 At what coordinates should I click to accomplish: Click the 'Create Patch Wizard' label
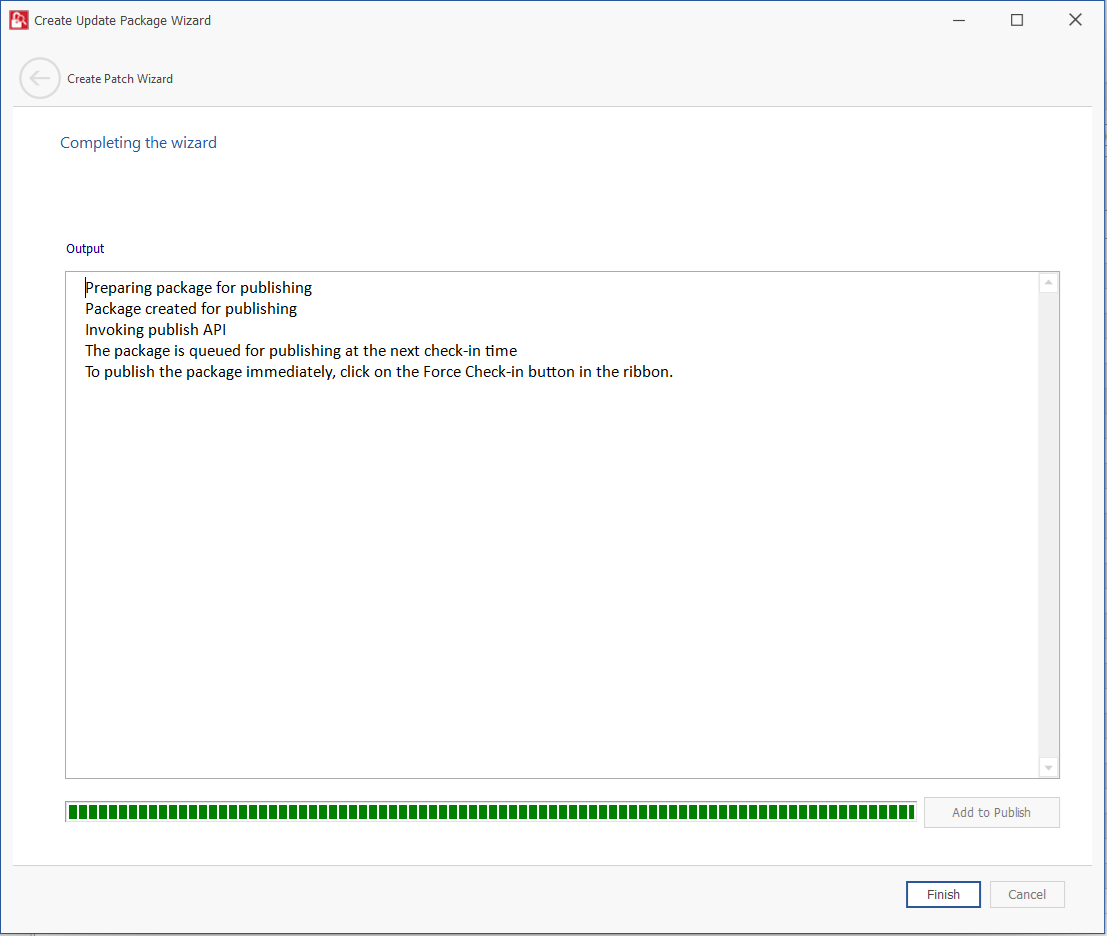tap(120, 79)
